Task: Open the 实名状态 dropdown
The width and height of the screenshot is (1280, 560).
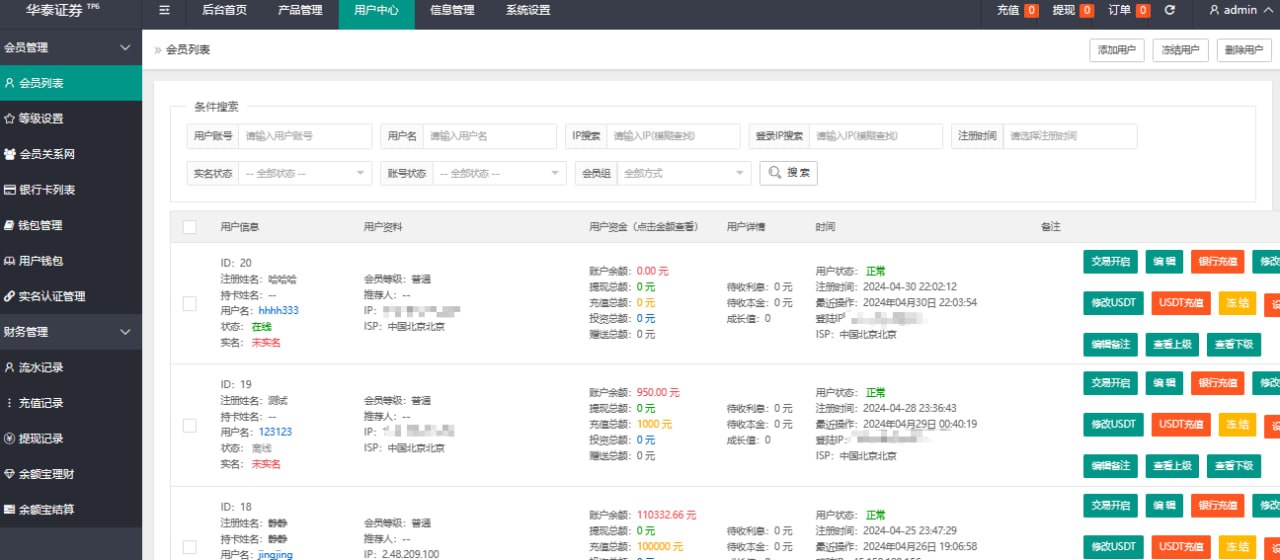Action: [x=305, y=173]
